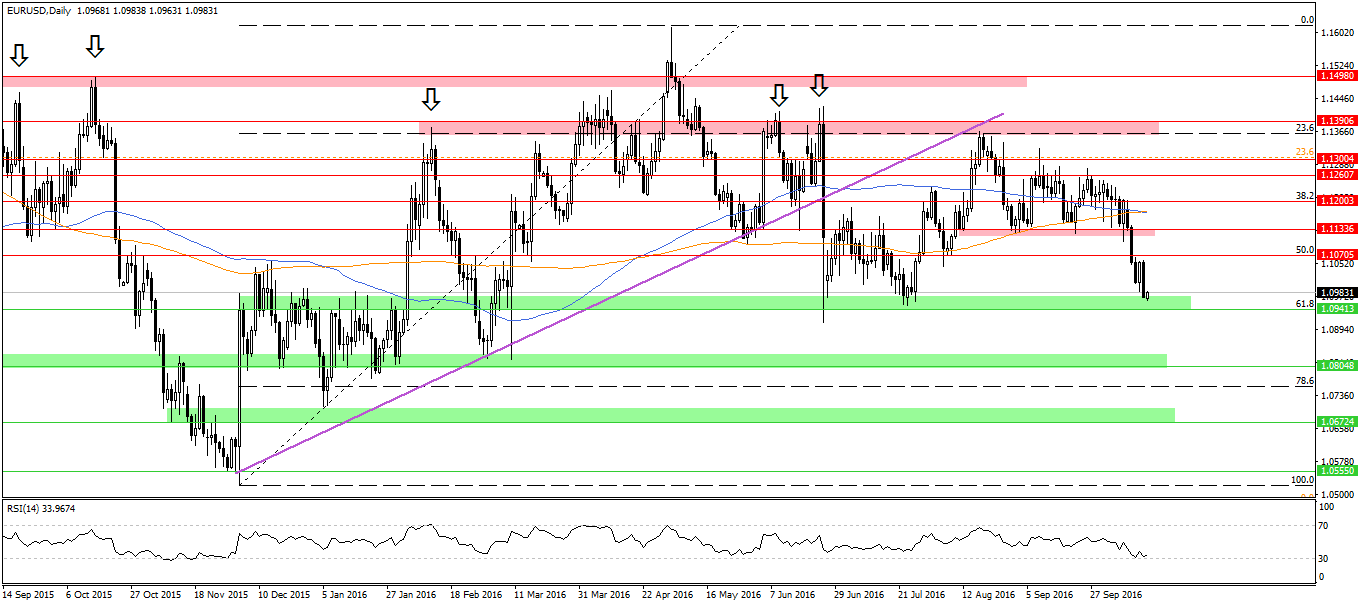Click the down arrow above October 2015 peak
This screenshot has height=606, width=1358.
click(x=95, y=46)
